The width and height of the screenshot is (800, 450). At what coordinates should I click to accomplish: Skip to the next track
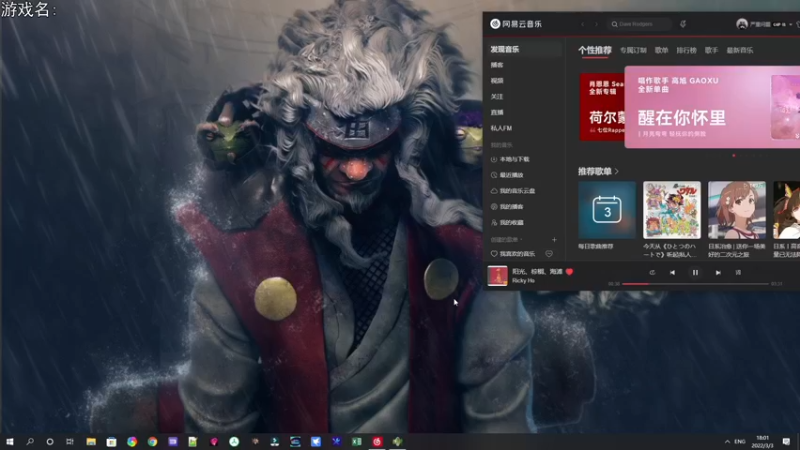[x=718, y=272]
